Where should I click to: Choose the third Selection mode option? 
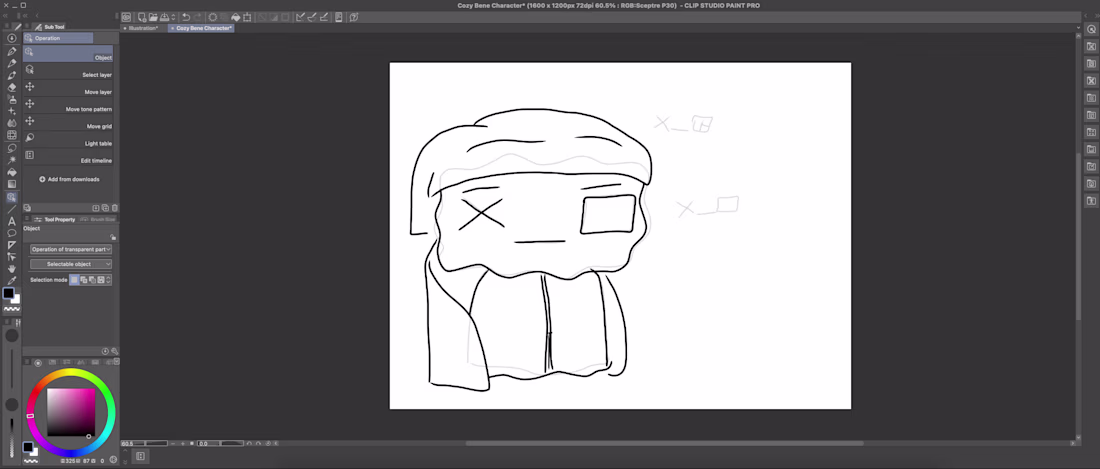(x=92, y=280)
